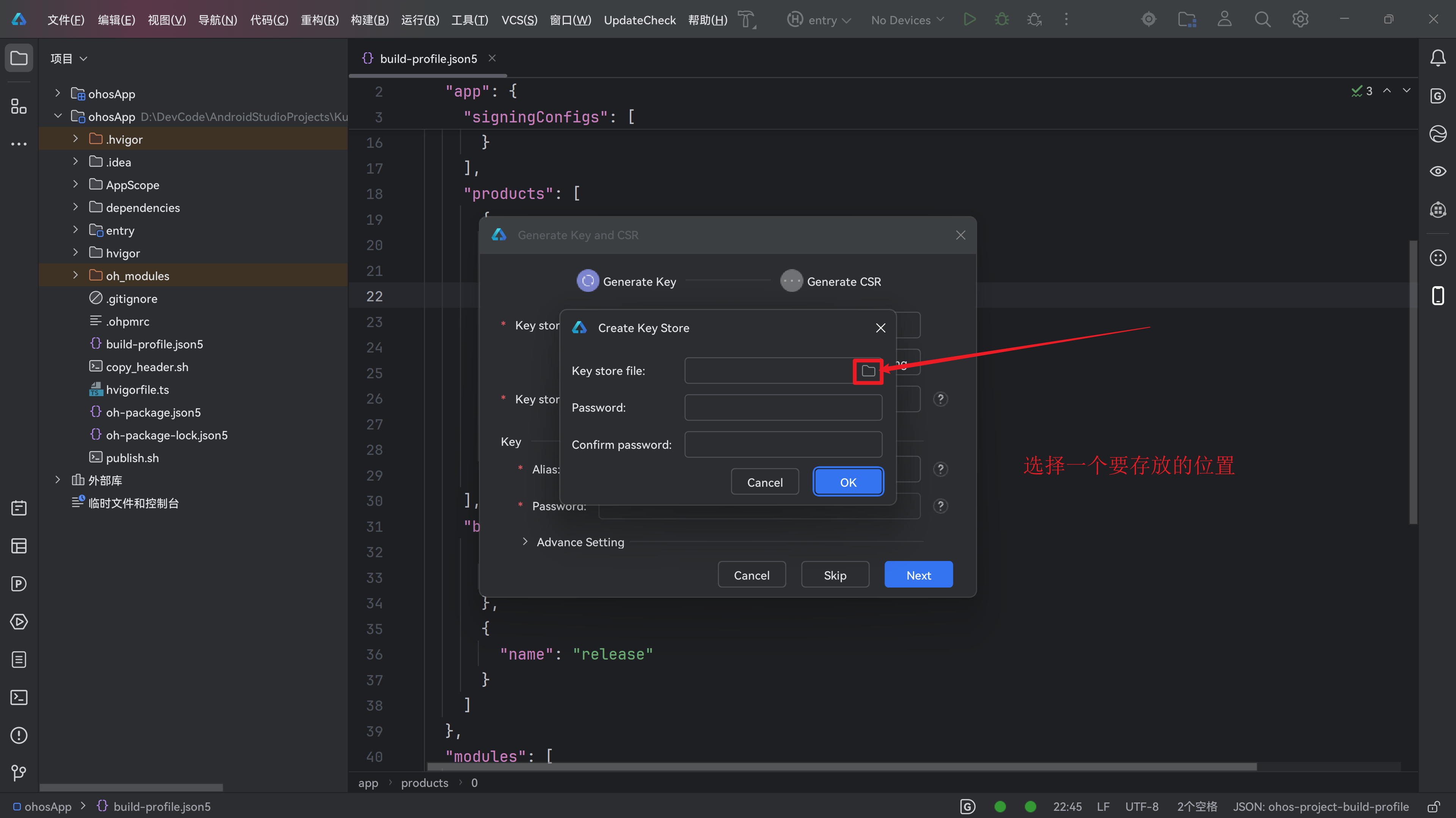The height and width of the screenshot is (818, 1456).
Task: Open the Terminal tool window icon
Action: tap(19, 698)
